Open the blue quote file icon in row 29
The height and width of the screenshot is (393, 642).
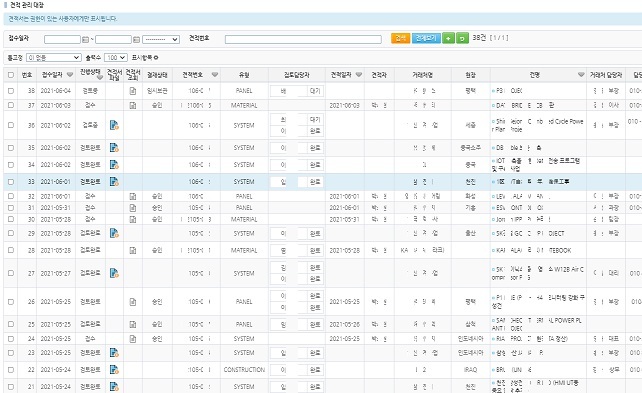[114, 233]
